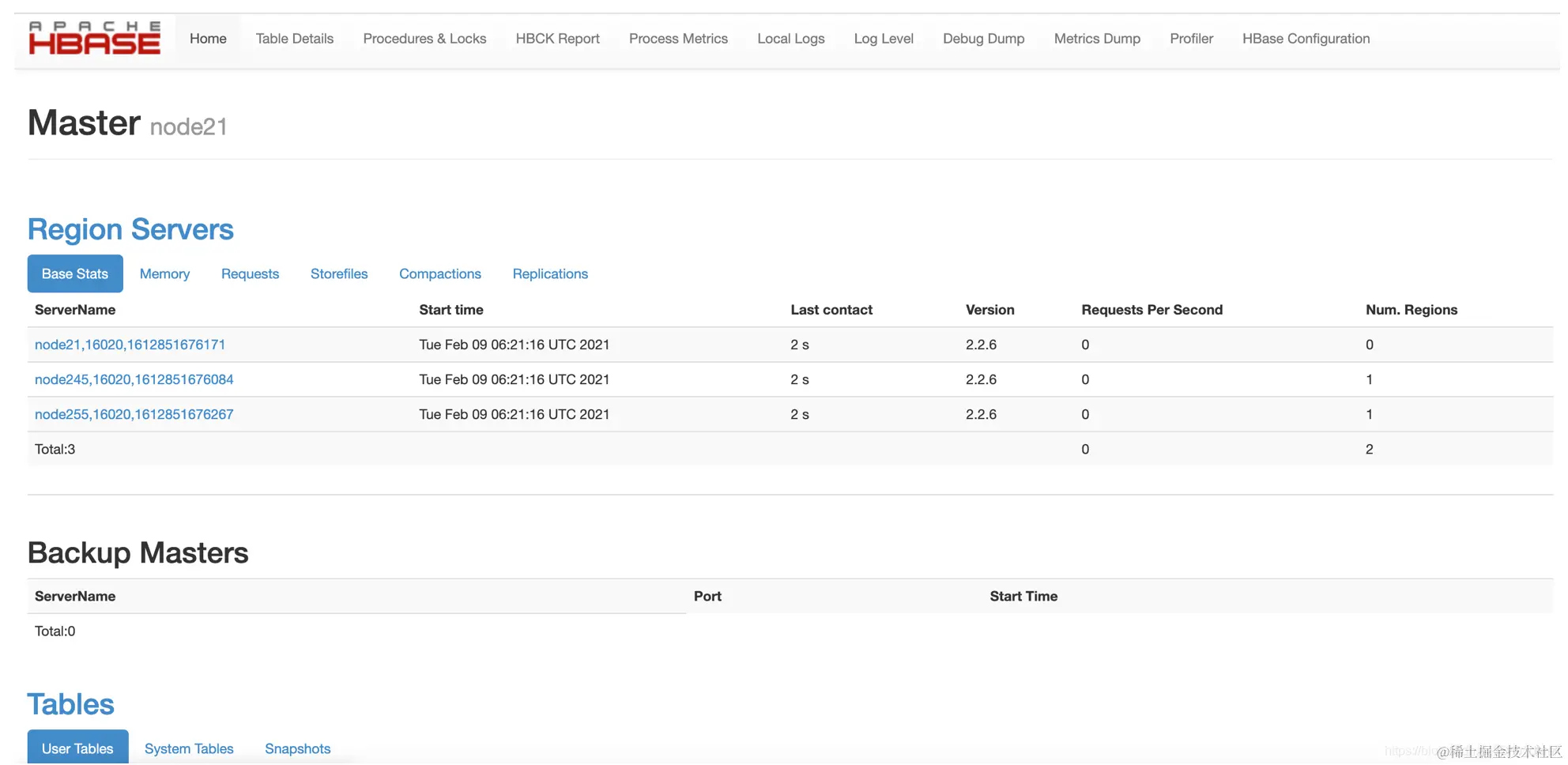Show the Compactions tab
The width and height of the screenshot is (1568, 765).
pos(440,273)
